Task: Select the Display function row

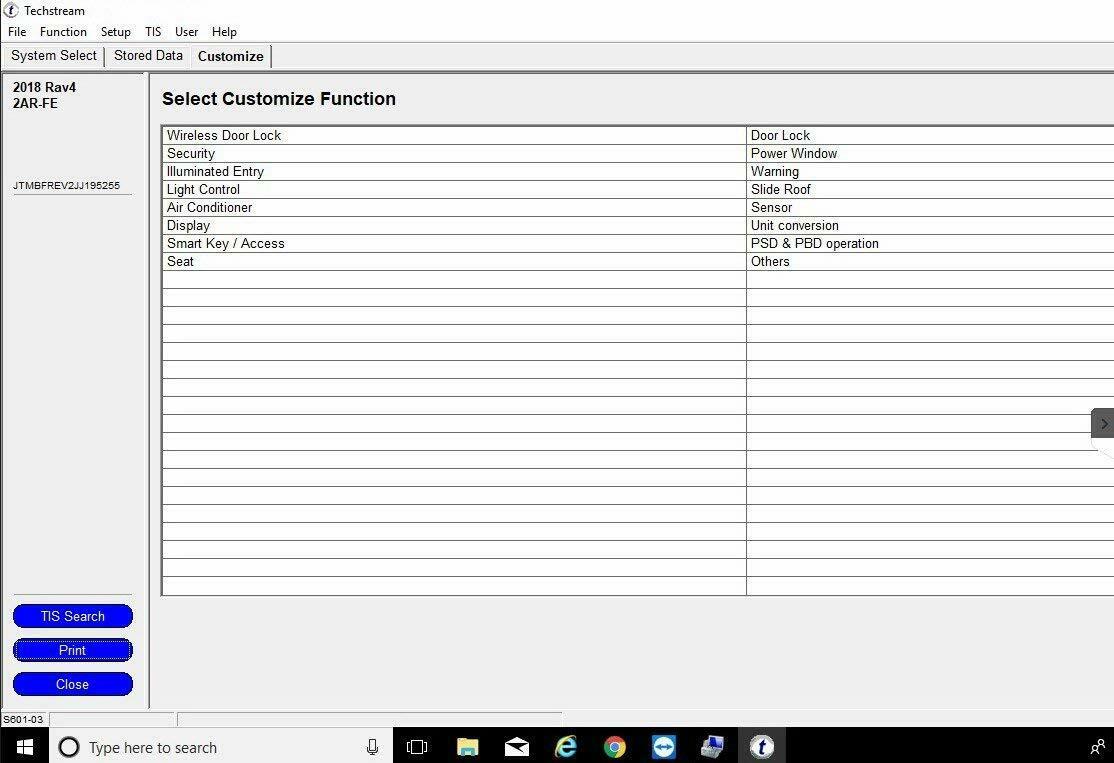Action: click(454, 225)
